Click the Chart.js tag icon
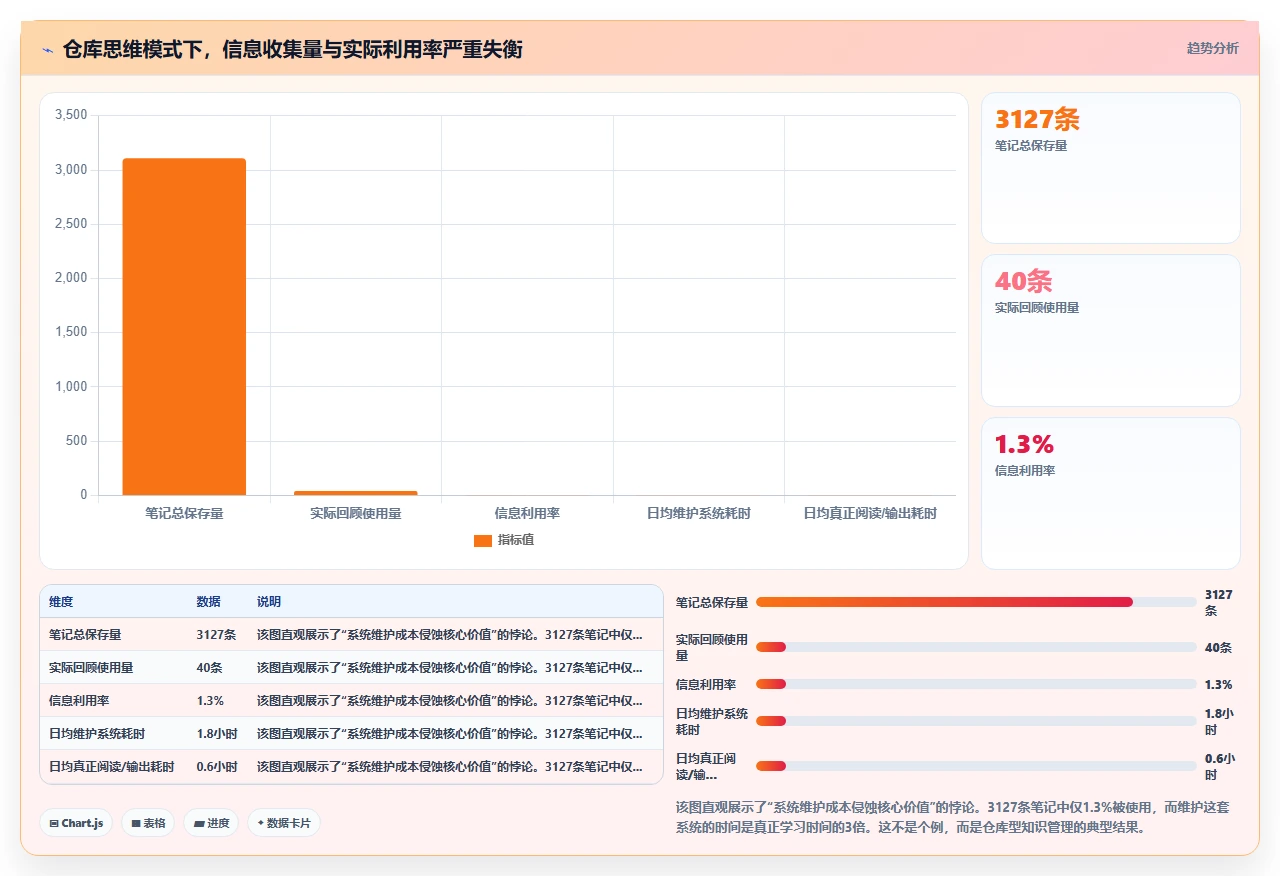This screenshot has height=876, width=1280. pos(54,823)
